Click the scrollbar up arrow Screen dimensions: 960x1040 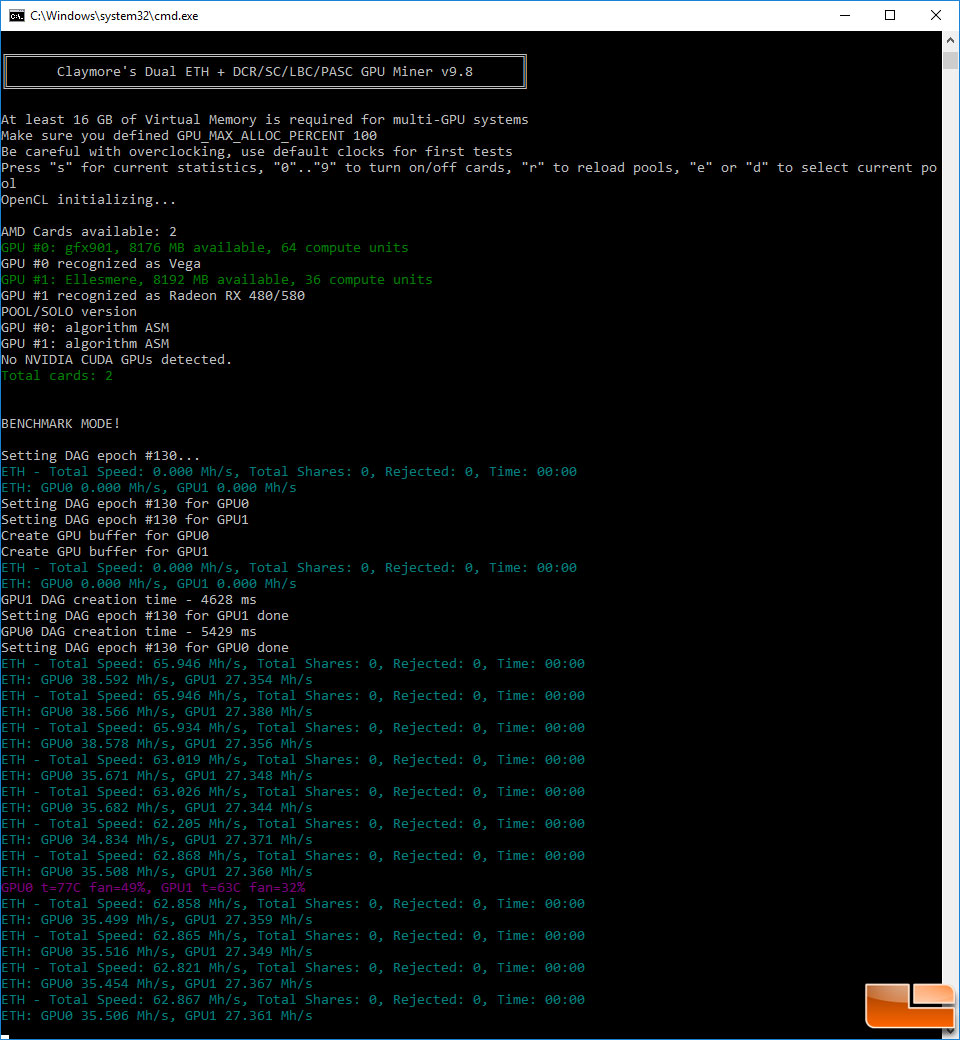(x=950, y=40)
